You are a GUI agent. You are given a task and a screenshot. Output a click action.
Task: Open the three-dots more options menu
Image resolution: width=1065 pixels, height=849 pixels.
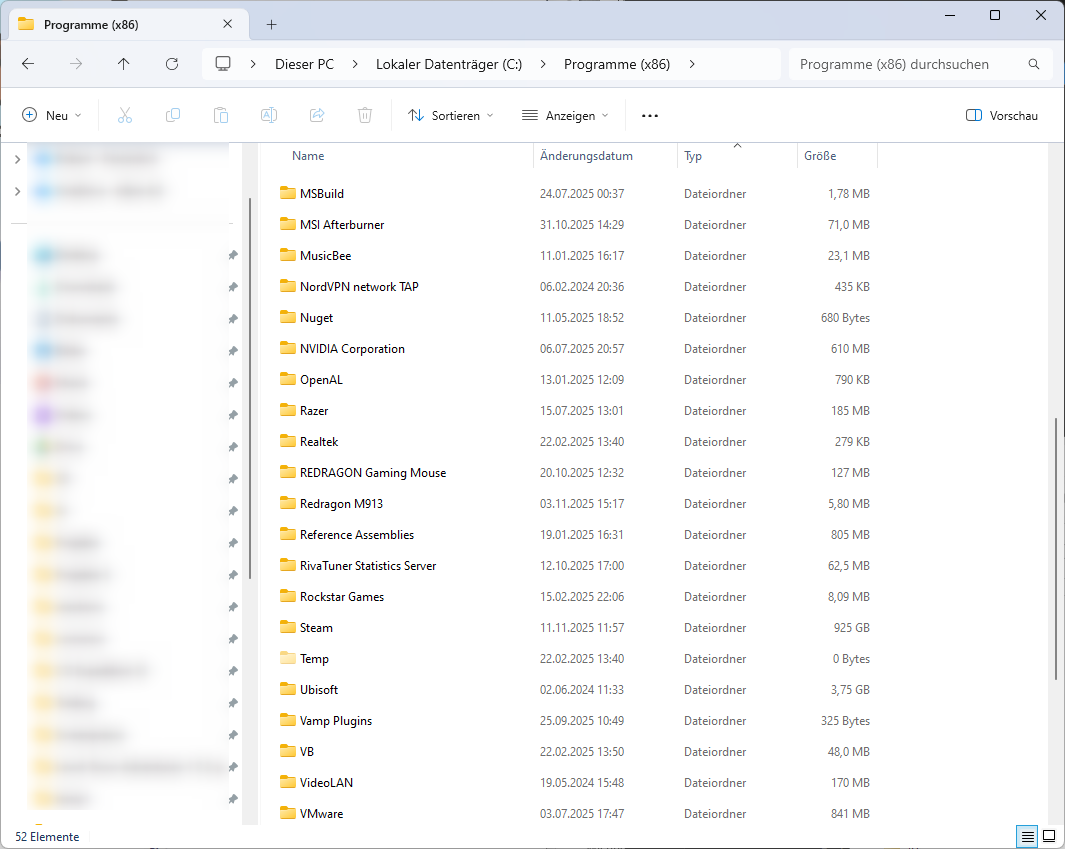coord(650,115)
